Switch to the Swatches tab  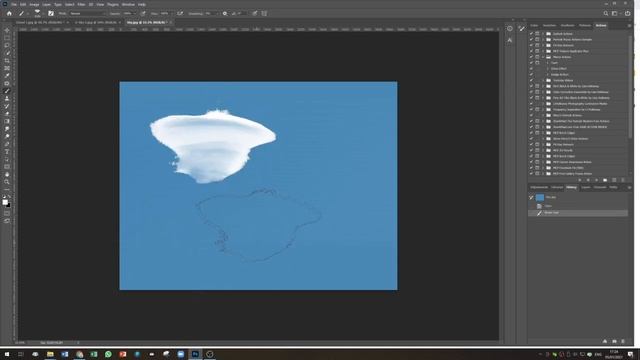549,25
